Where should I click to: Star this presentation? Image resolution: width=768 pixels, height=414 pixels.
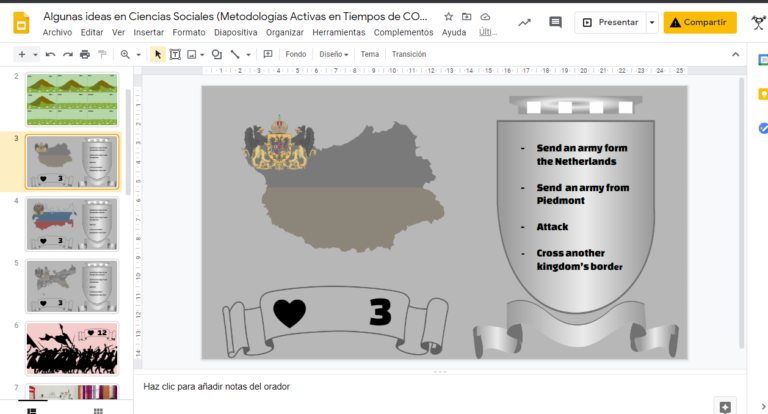click(x=448, y=17)
